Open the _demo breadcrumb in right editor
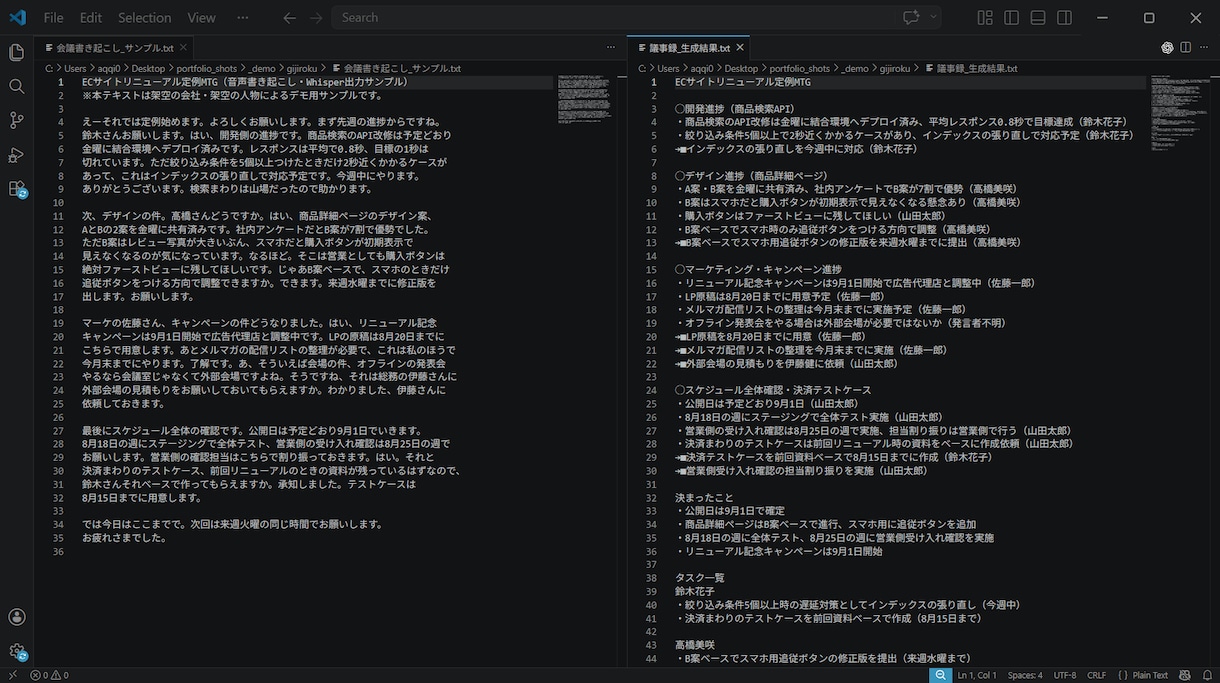Screen dimensions: 1220x683 pos(855,68)
